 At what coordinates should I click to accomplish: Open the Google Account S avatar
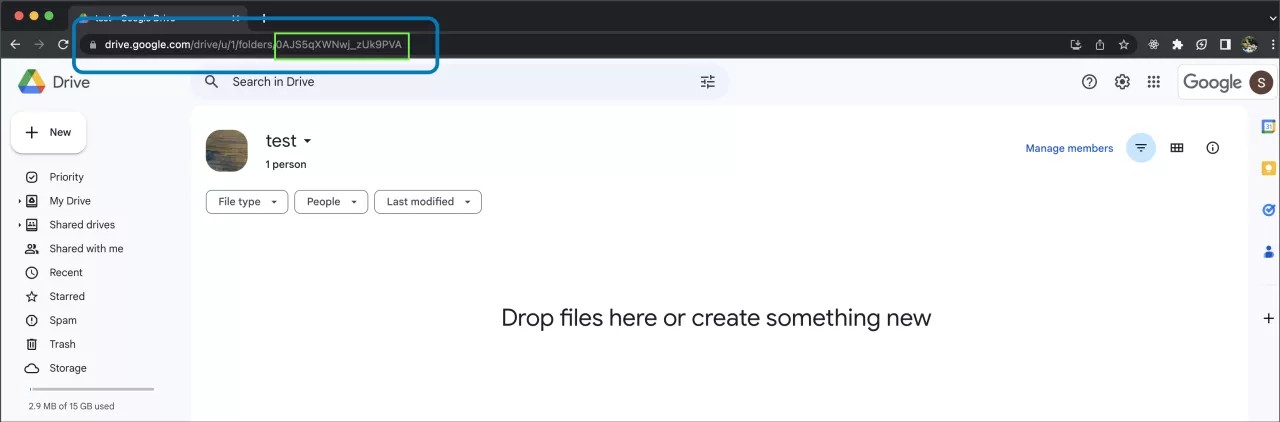(x=1262, y=82)
